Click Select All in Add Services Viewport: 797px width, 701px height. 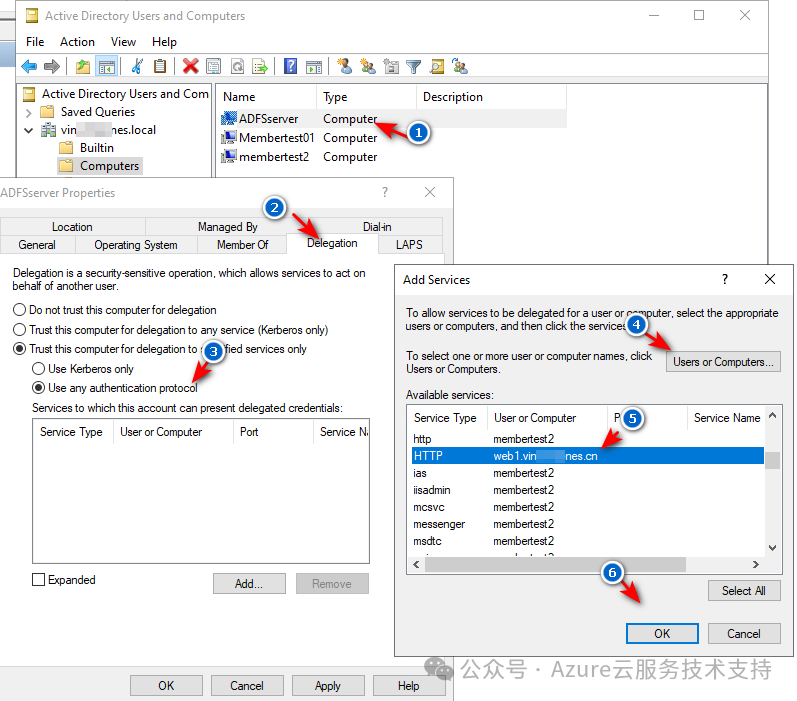click(x=744, y=590)
